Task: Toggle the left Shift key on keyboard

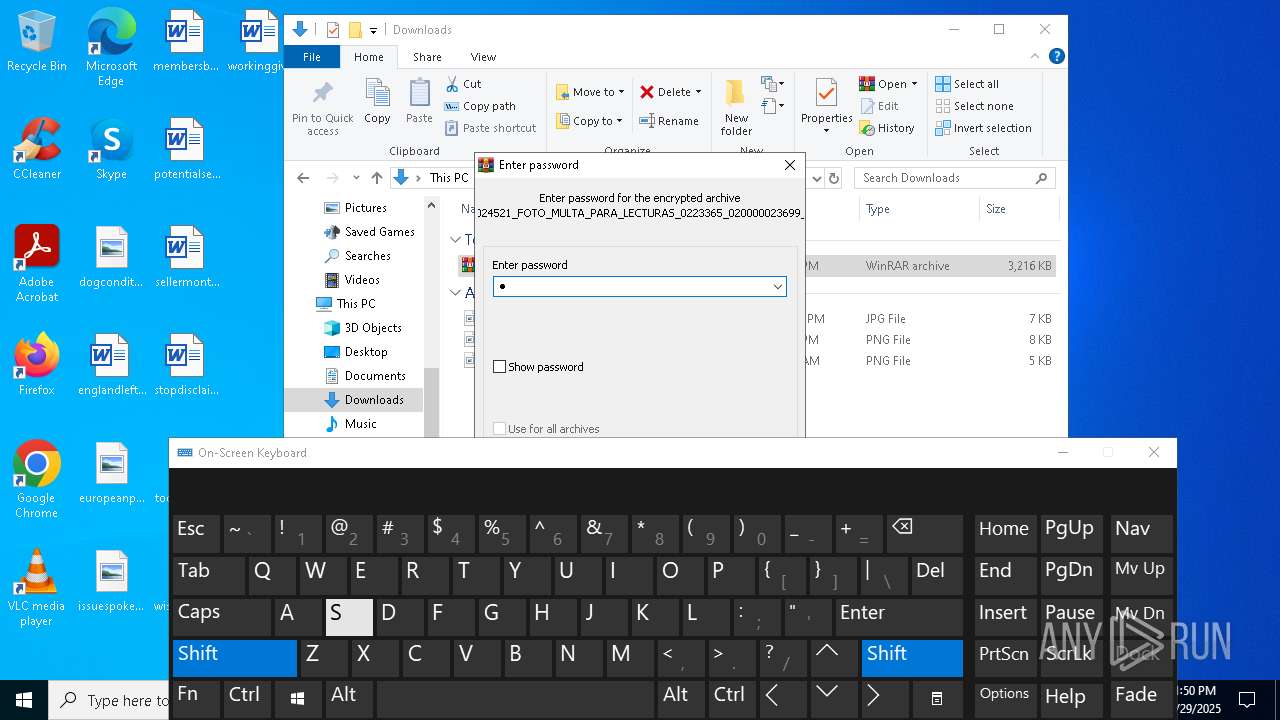Action: pos(235,658)
